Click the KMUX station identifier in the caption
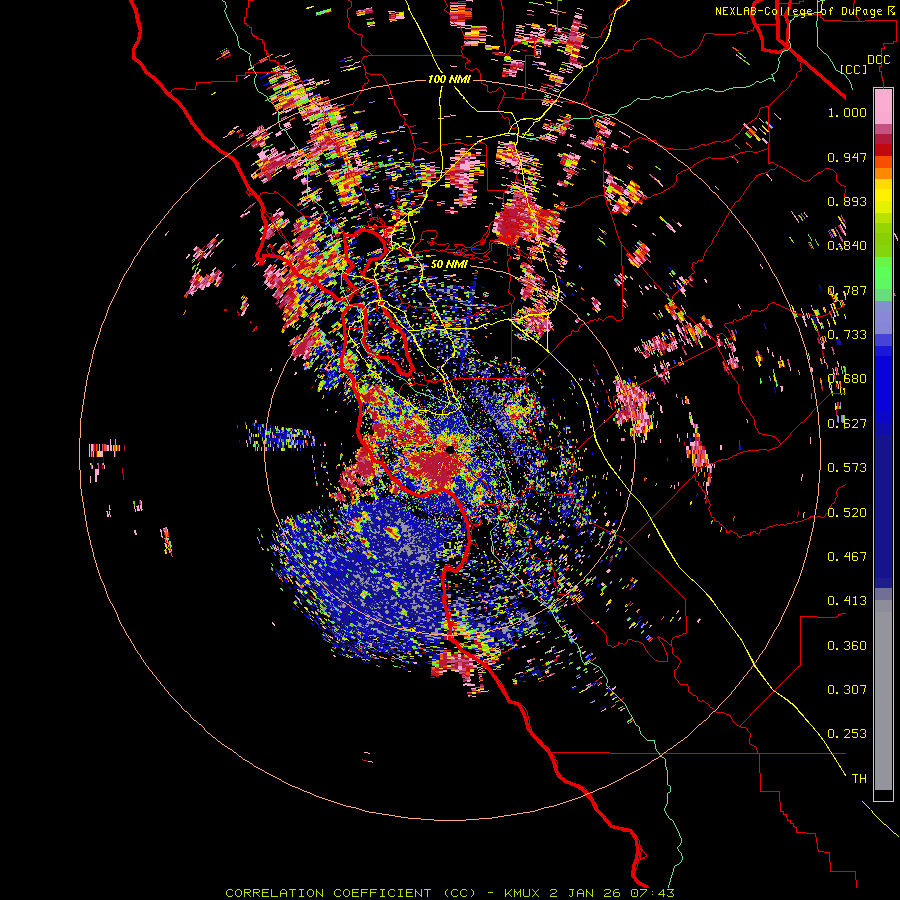 click(522, 893)
